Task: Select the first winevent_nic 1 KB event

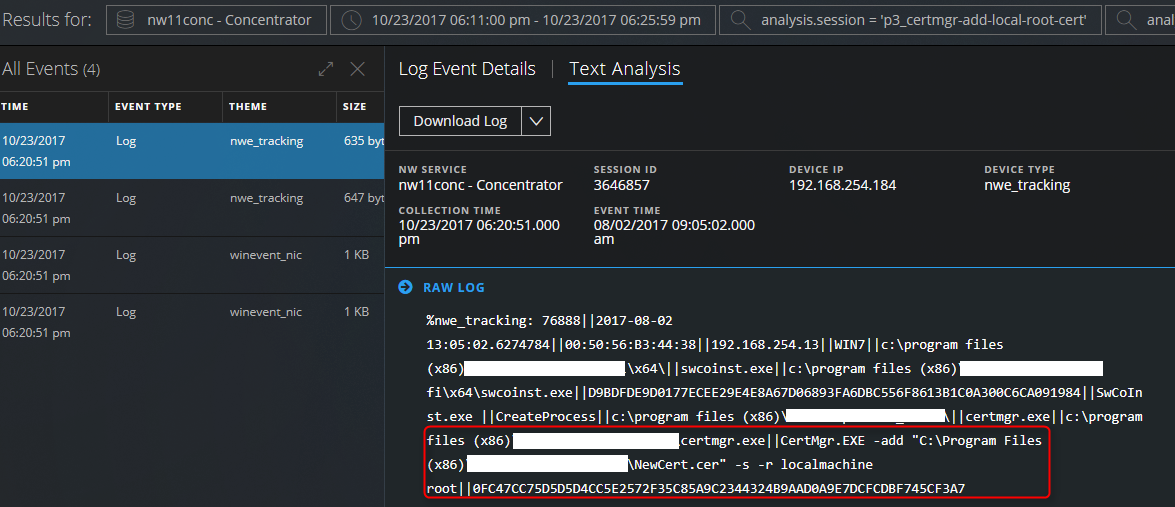Action: pyautogui.click(x=192, y=265)
